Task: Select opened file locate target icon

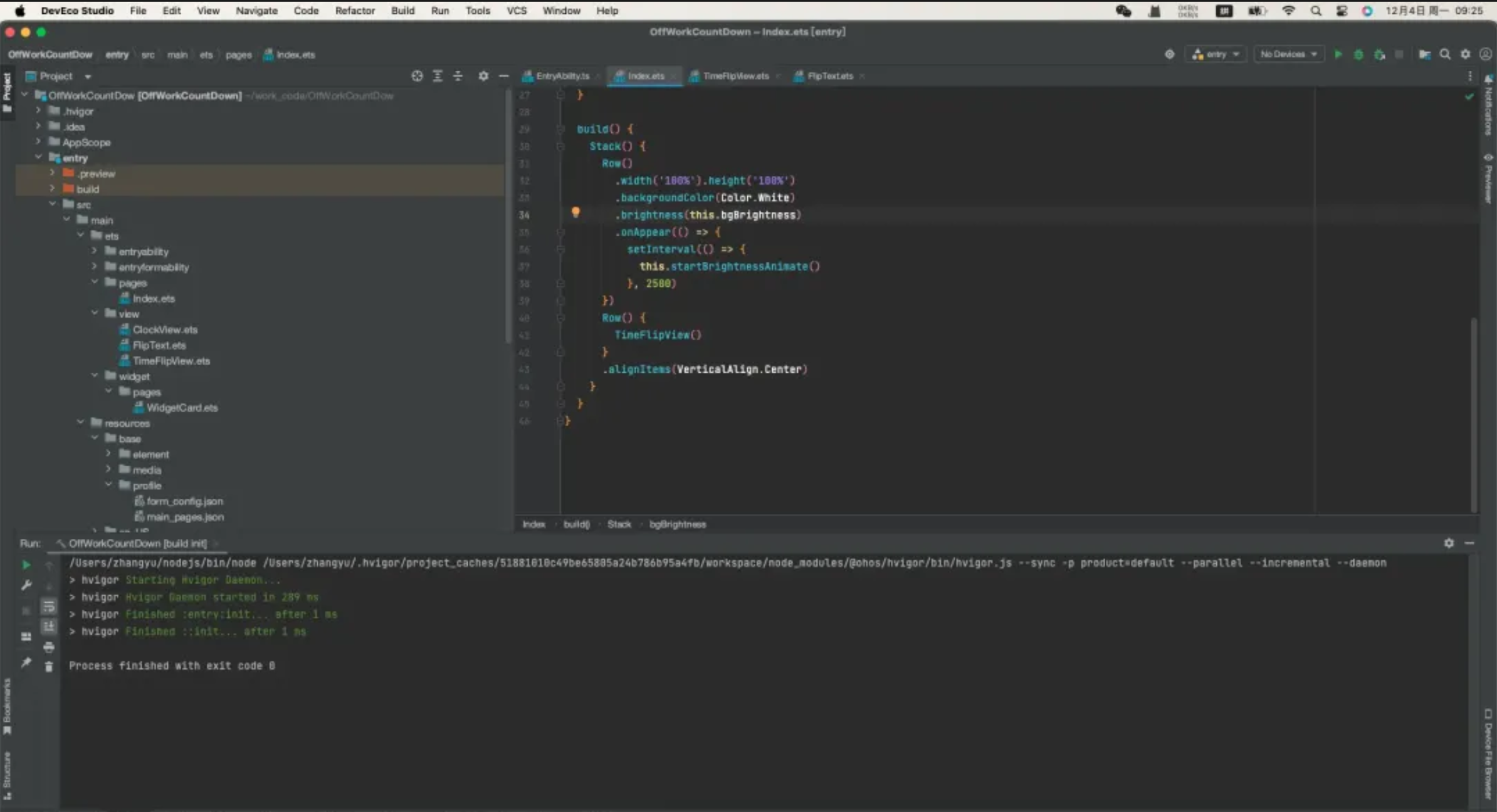Action: pyautogui.click(x=417, y=76)
